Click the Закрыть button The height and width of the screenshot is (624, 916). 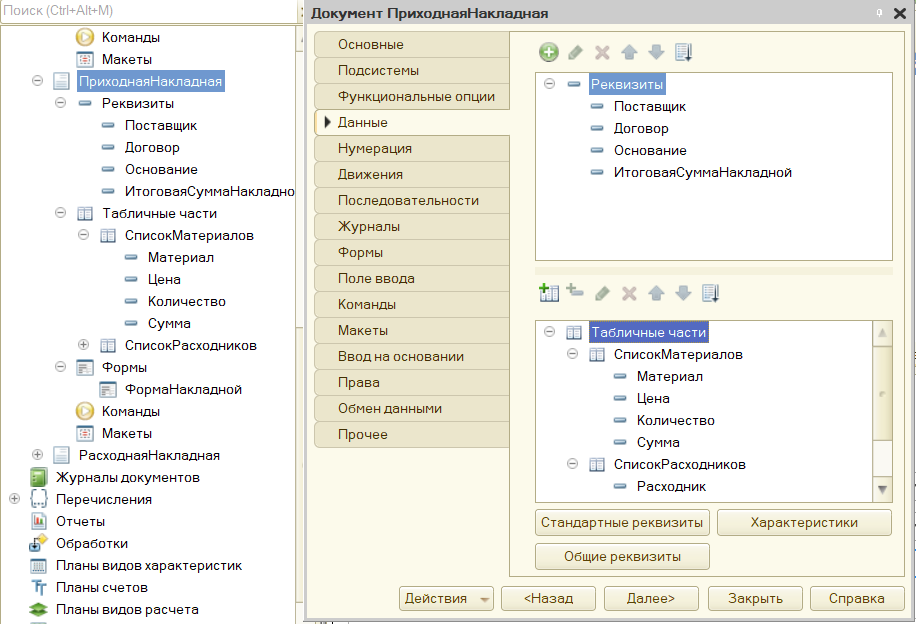click(755, 598)
